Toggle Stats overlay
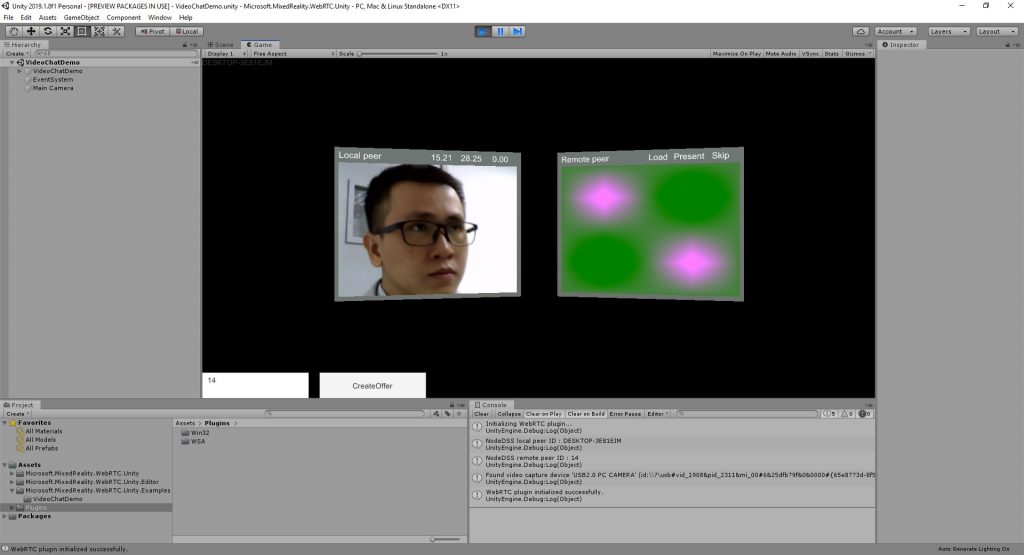Viewport: 1024px width, 555px height. [x=831, y=54]
